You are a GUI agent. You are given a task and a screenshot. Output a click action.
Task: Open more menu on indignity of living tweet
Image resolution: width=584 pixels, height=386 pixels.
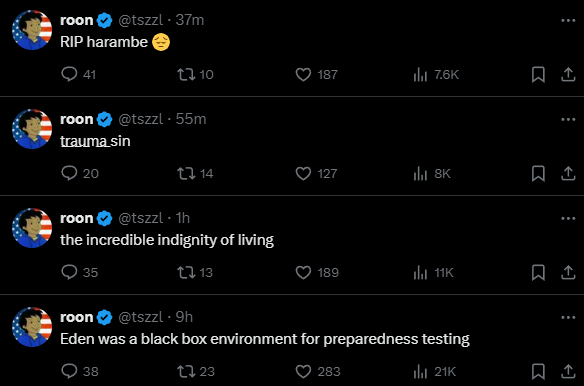(568, 218)
